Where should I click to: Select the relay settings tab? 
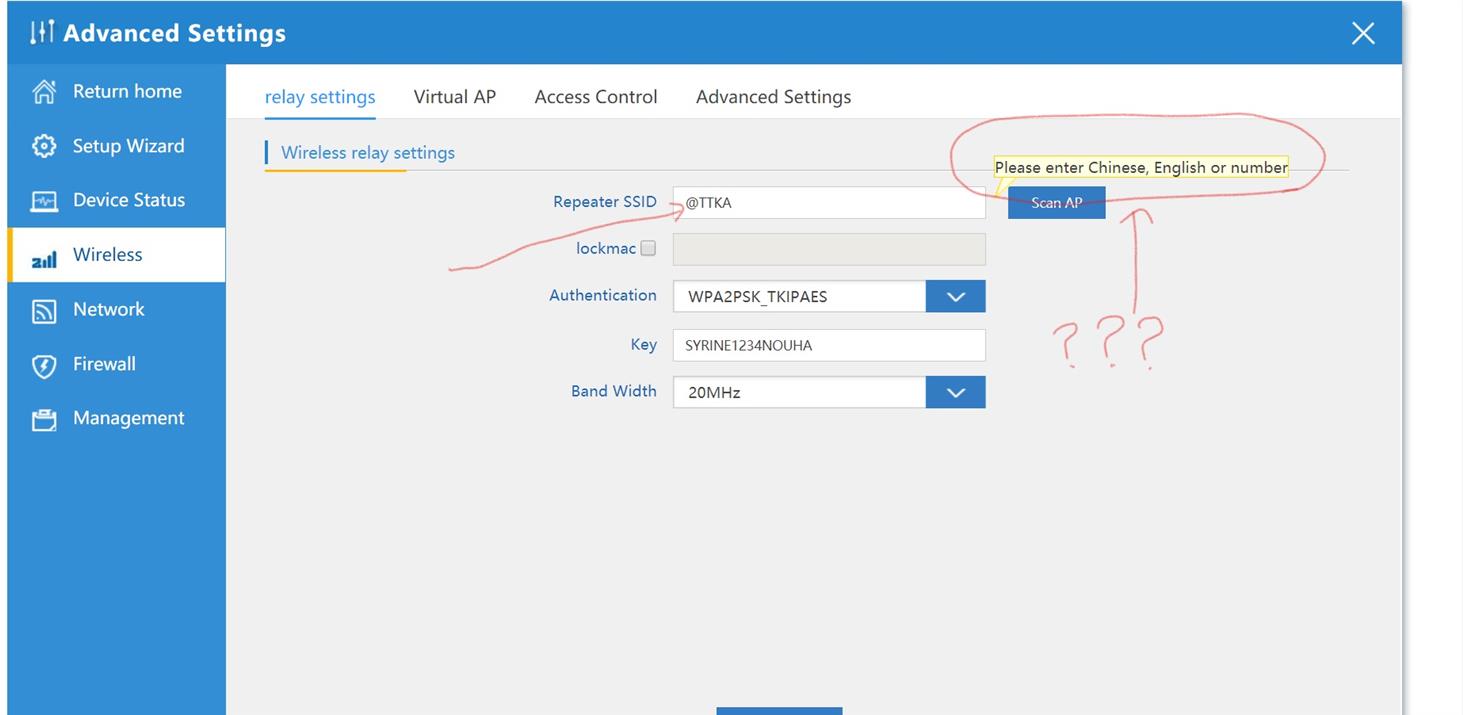(319, 97)
